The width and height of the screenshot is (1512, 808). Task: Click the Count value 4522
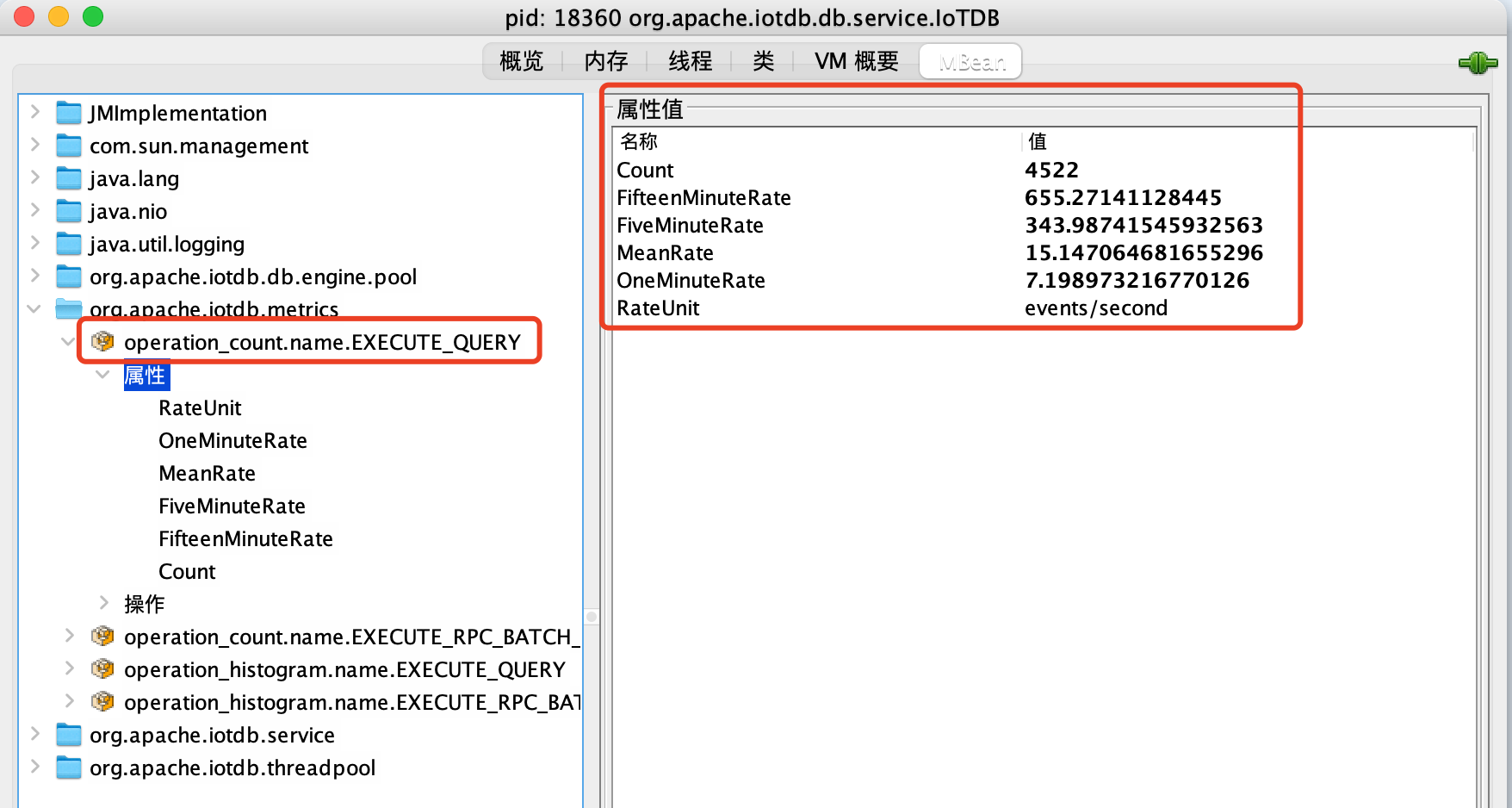[1051, 171]
